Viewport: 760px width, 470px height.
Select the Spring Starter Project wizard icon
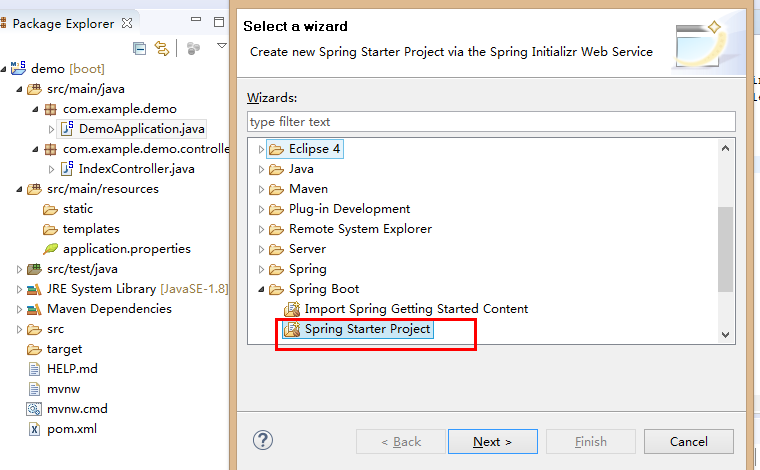tap(292, 330)
